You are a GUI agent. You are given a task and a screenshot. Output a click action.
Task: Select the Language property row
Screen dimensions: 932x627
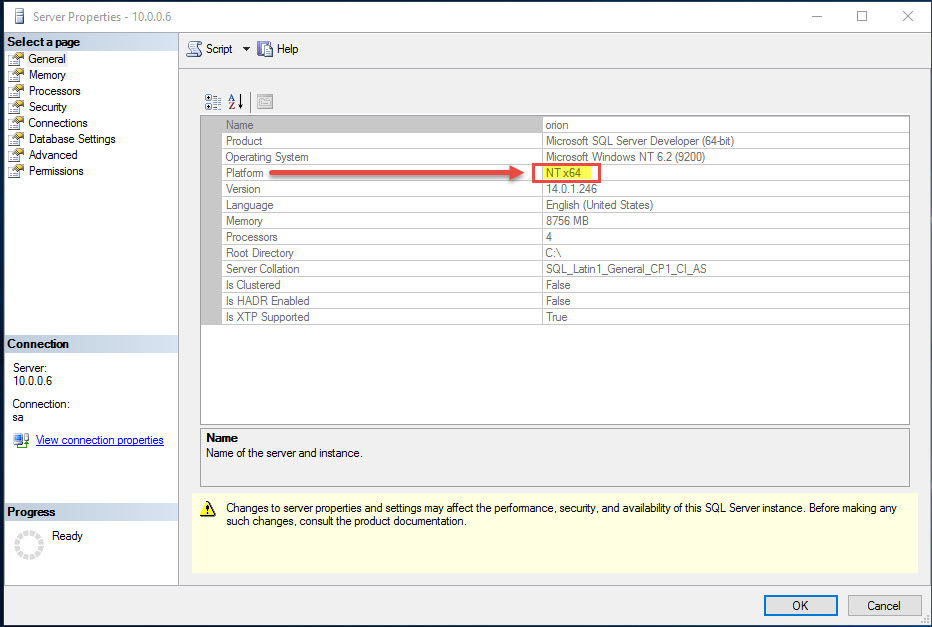click(x=565, y=205)
